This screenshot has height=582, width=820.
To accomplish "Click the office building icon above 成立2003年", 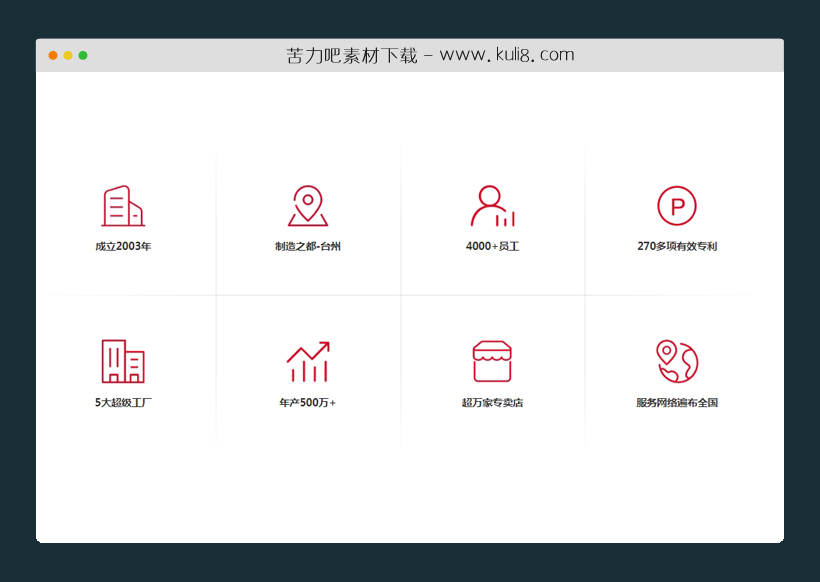I will [124, 205].
